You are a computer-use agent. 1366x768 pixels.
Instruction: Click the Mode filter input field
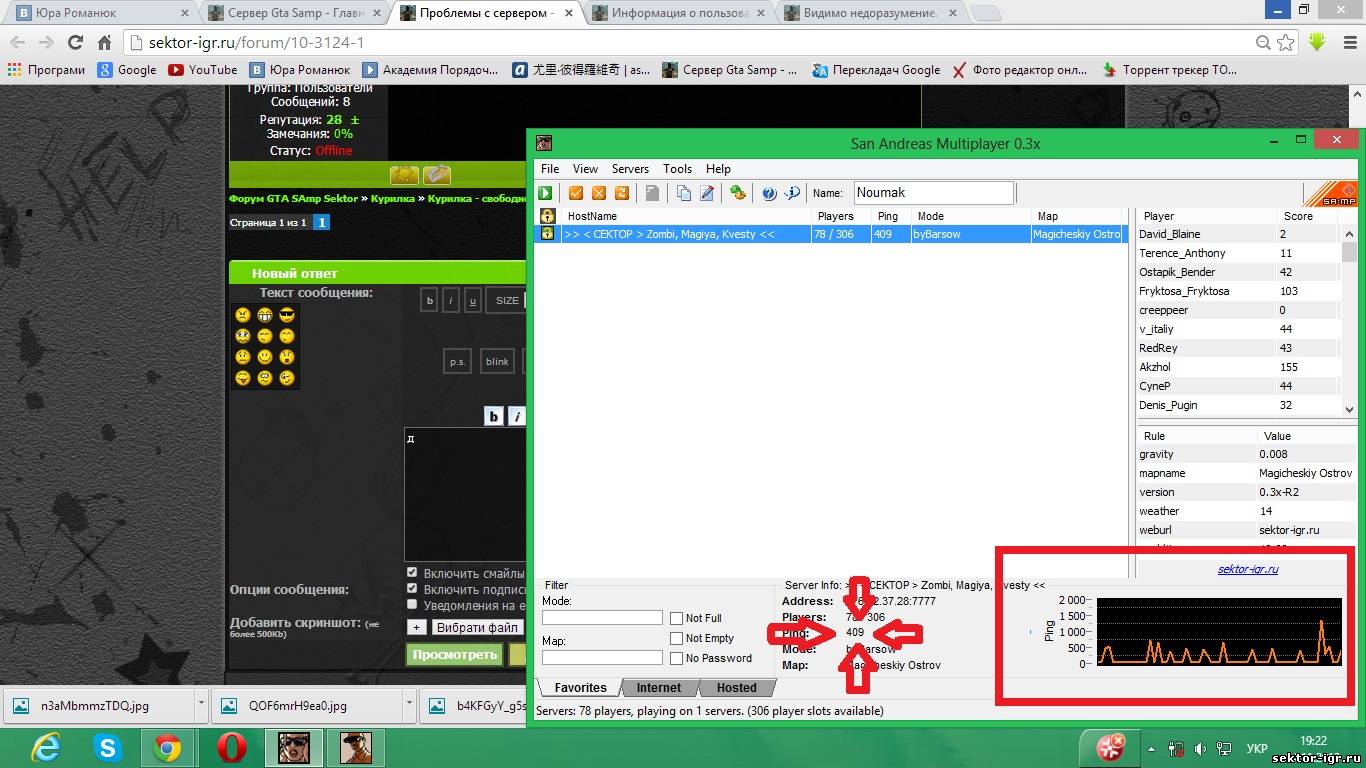602,618
